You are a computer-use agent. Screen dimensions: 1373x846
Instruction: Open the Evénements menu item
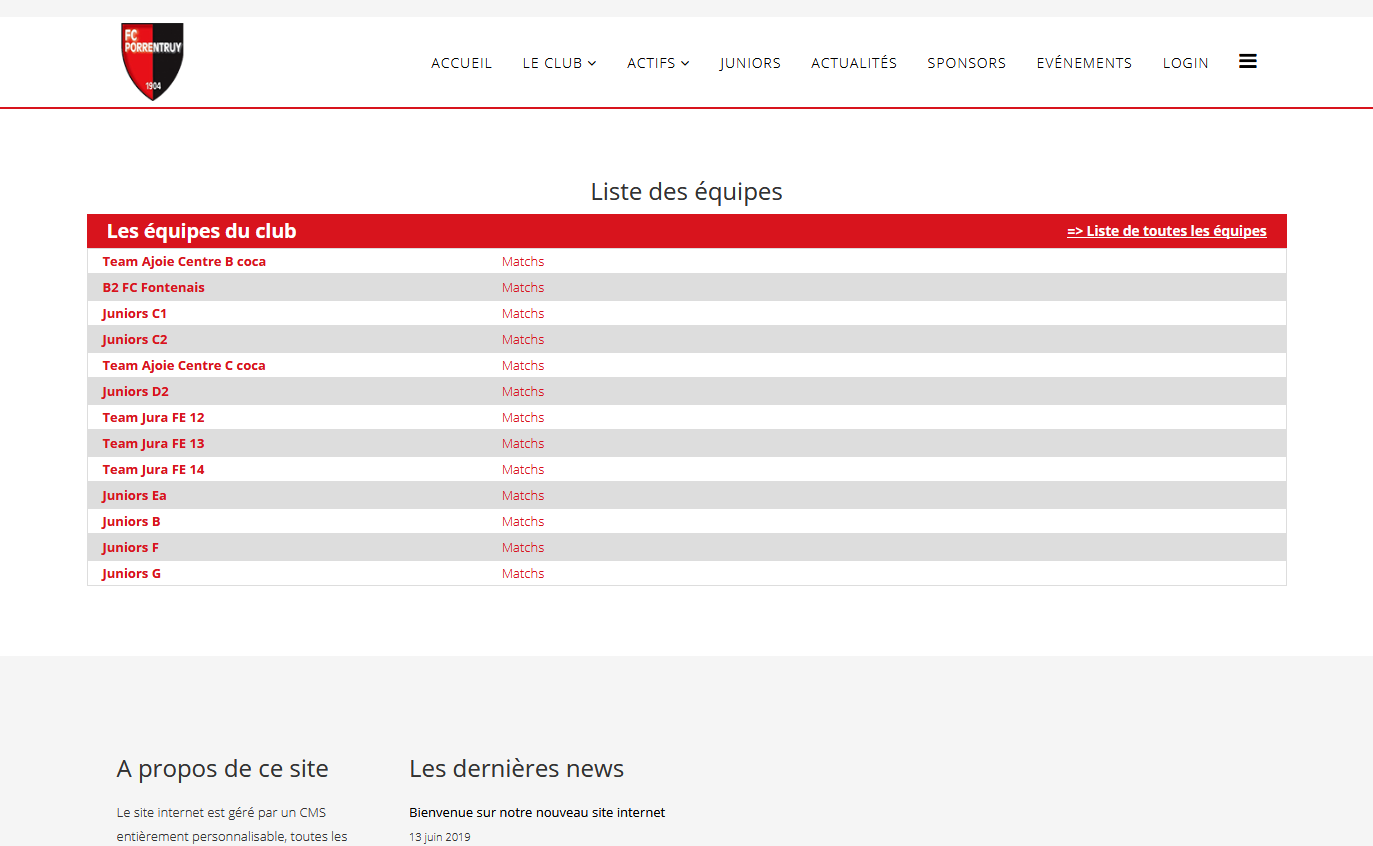pyautogui.click(x=1084, y=63)
